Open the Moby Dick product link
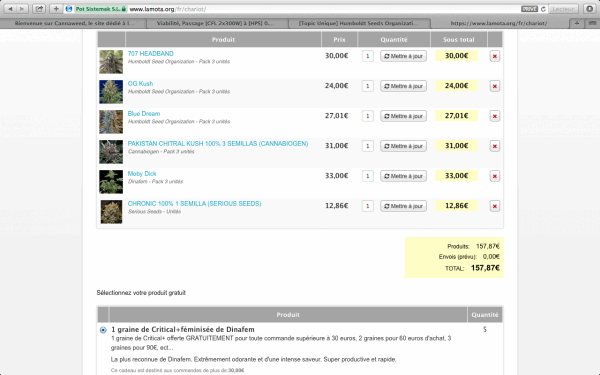 (142, 174)
